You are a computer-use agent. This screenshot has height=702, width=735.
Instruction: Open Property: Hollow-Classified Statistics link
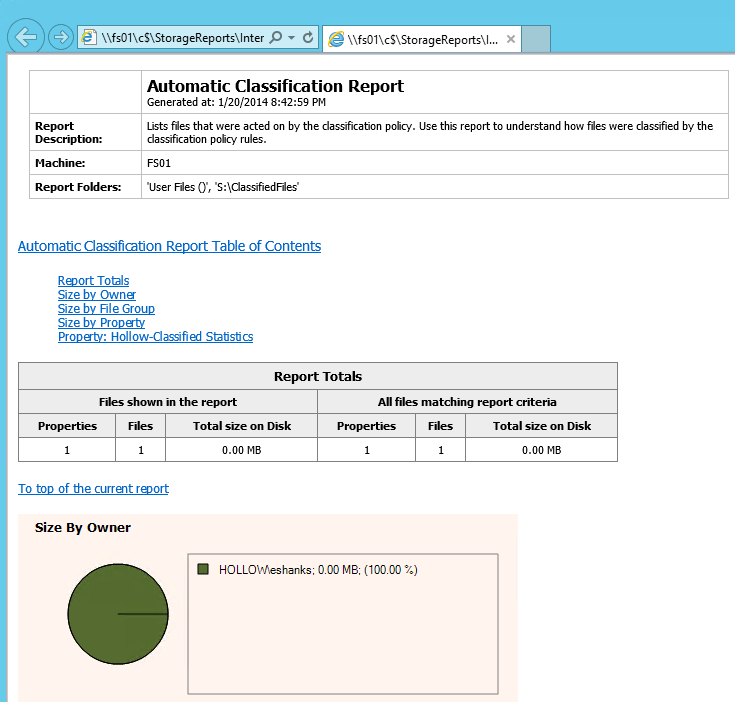click(x=155, y=337)
